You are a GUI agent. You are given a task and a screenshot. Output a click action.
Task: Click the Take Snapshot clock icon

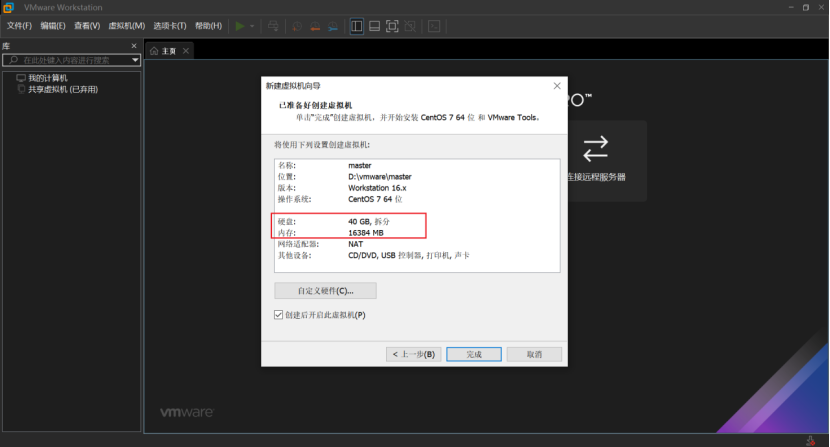tap(297, 26)
